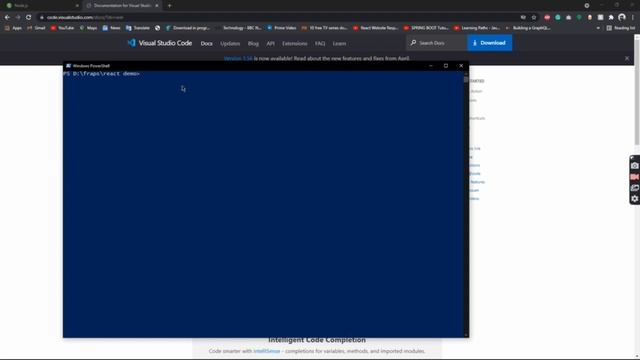Open the Learn navigation item
The height and width of the screenshot is (360, 640).
tap(339, 43)
